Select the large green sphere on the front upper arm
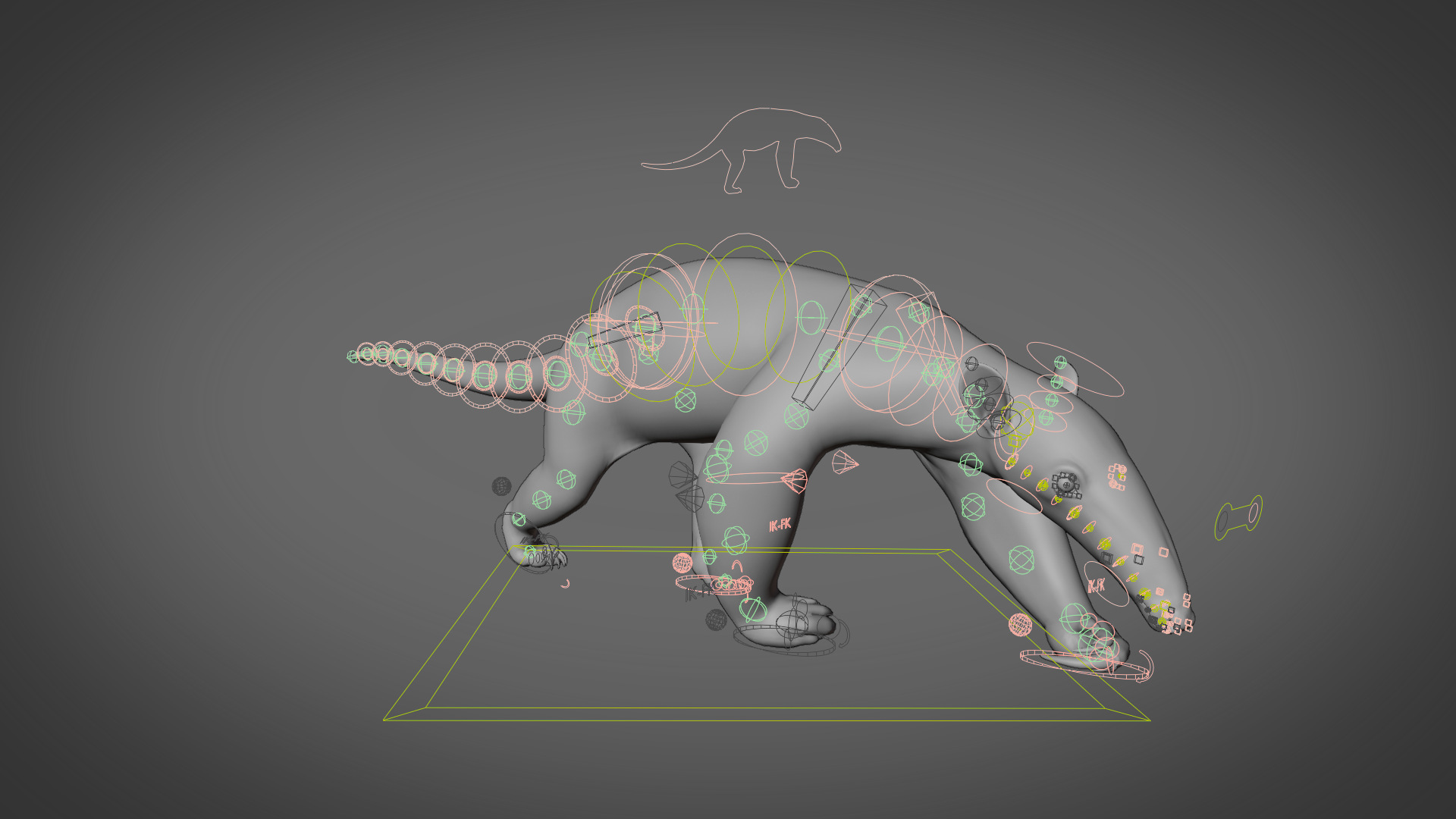 pos(973,506)
